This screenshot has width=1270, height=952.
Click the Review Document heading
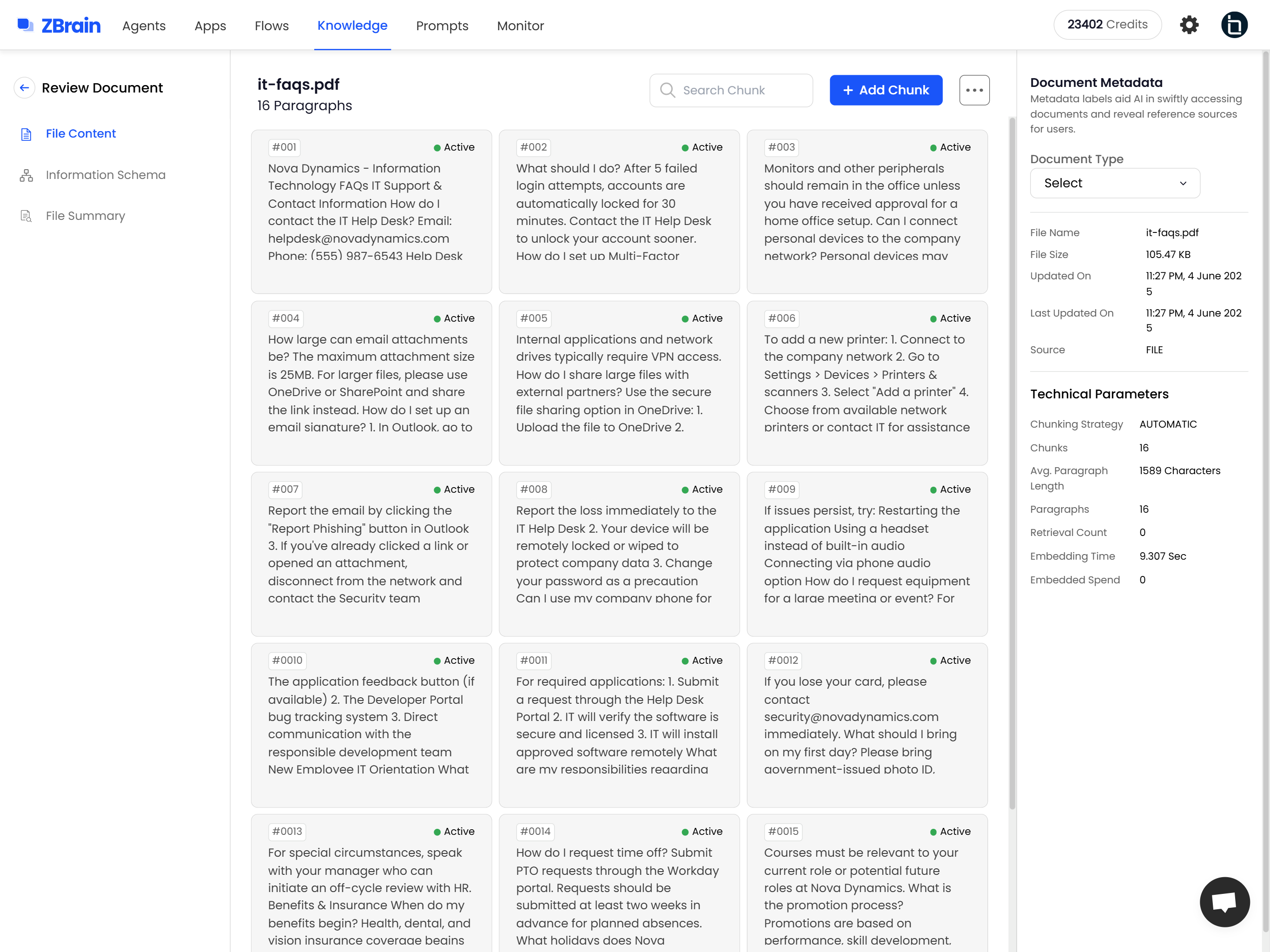[102, 88]
